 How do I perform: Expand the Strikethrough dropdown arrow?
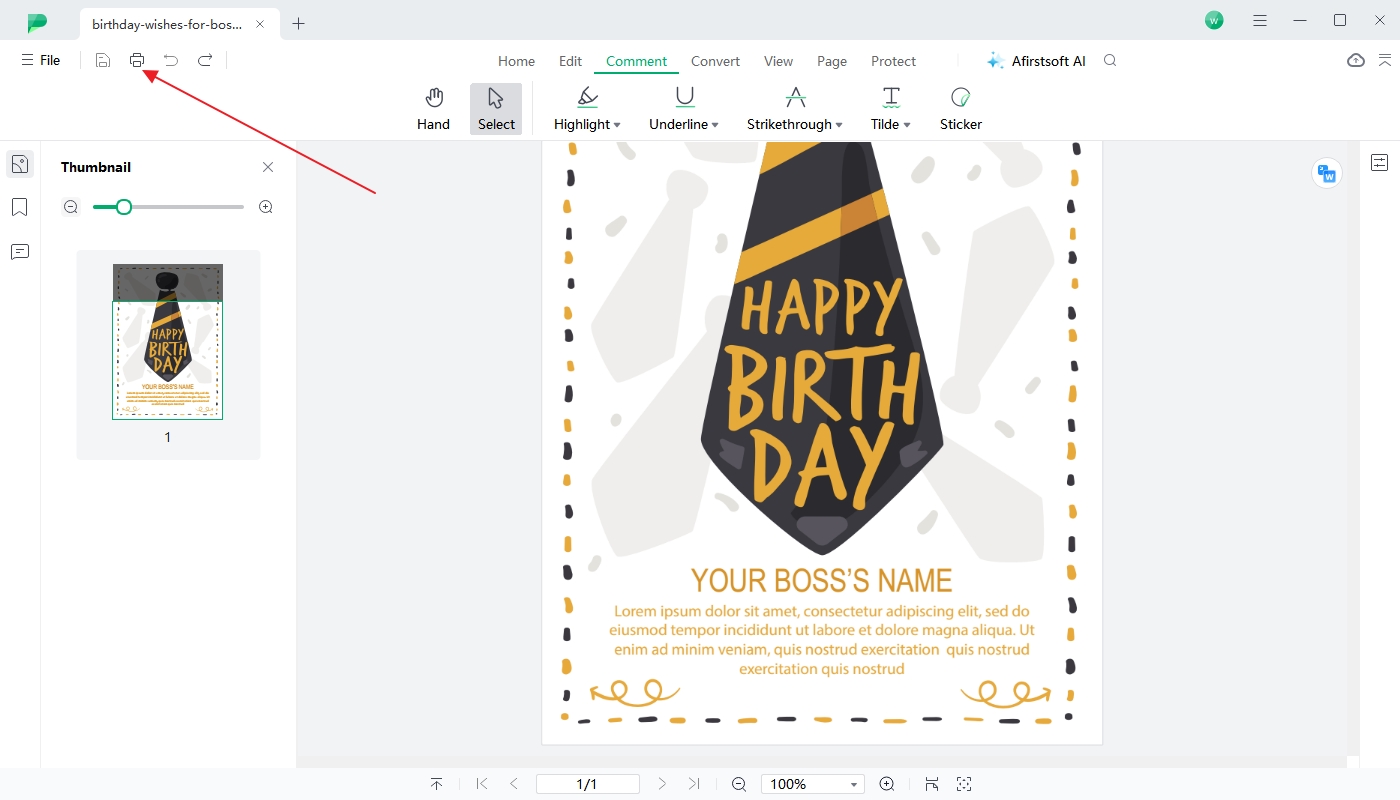838,125
